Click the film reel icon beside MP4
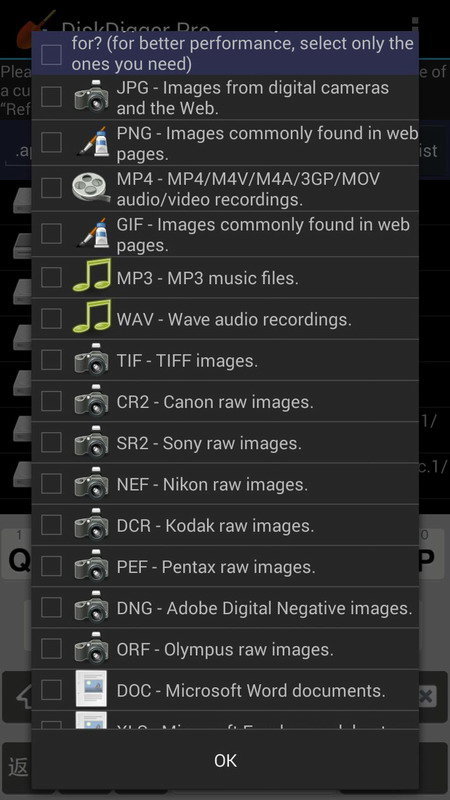450x800 pixels. click(91, 187)
